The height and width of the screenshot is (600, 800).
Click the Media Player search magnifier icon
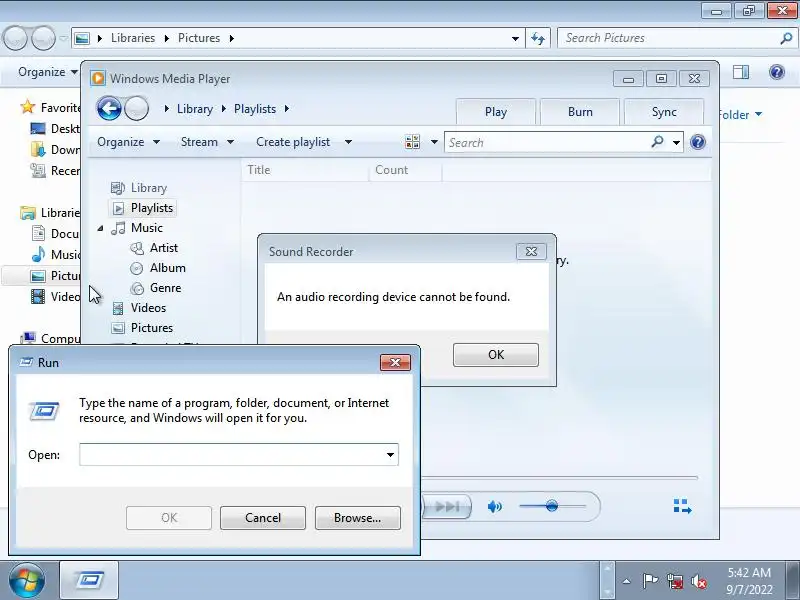pos(658,141)
